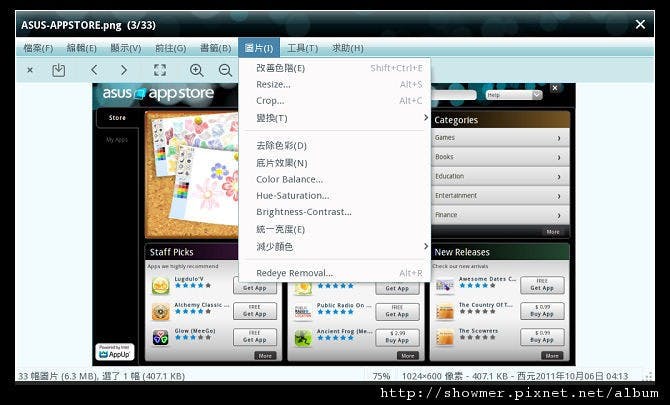Screen dimensions: 670x405
Task: Toggle fullscreen view icon
Action: coord(160,70)
